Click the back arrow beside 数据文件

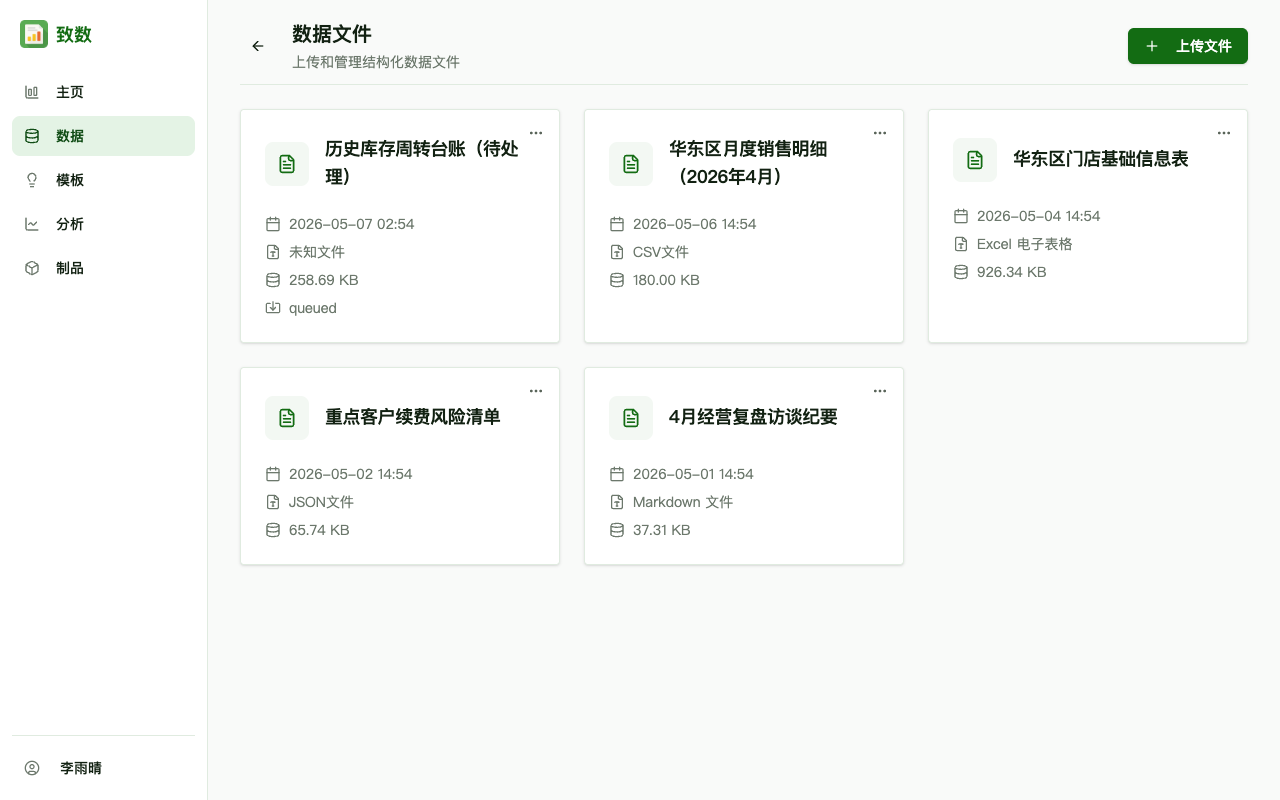point(258,46)
